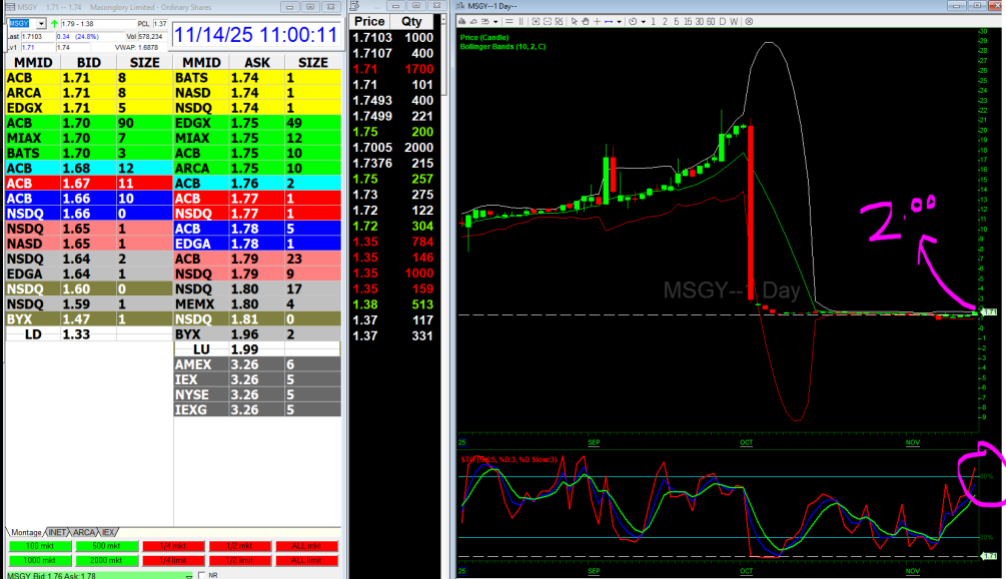The height and width of the screenshot is (579, 1006).
Task: Click the 2000 mkt buy button
Action: tap(105, 561)
